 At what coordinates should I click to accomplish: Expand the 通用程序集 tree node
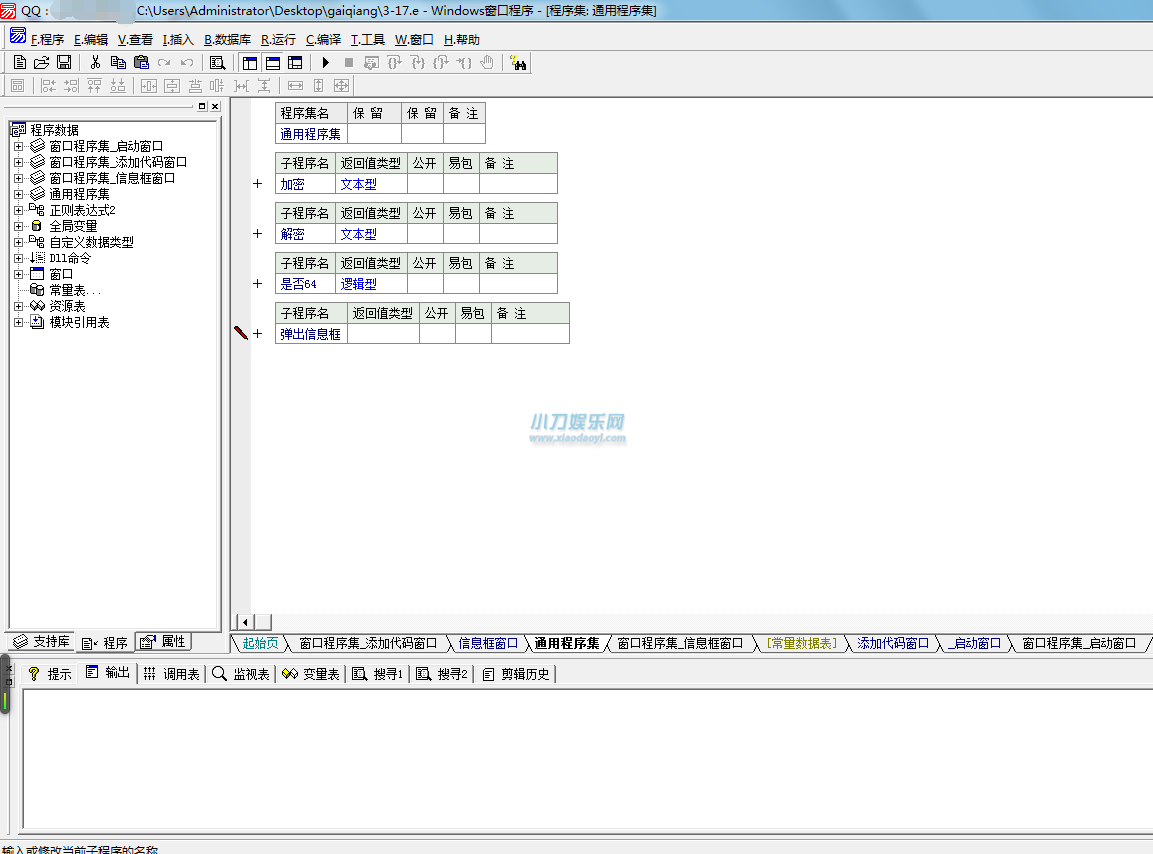tap(18, 194)
